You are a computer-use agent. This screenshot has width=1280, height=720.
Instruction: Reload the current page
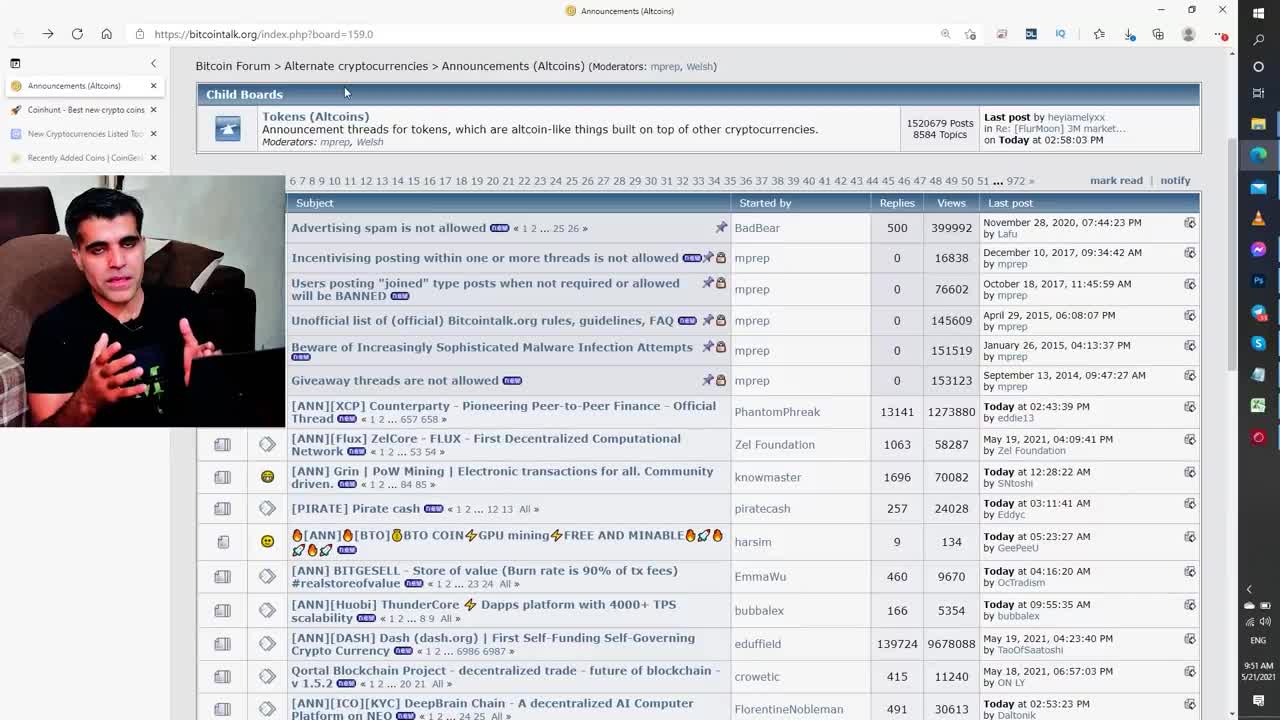click(77, 34)
